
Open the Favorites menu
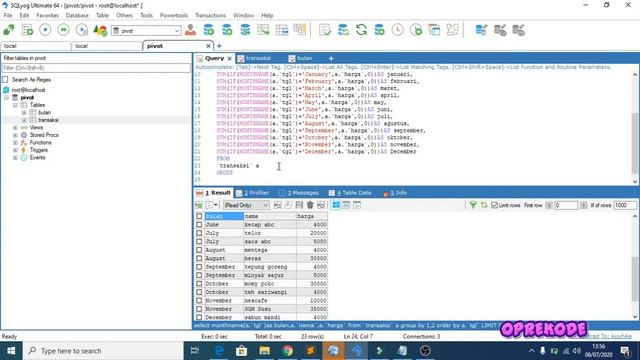[x=47, y=15]
